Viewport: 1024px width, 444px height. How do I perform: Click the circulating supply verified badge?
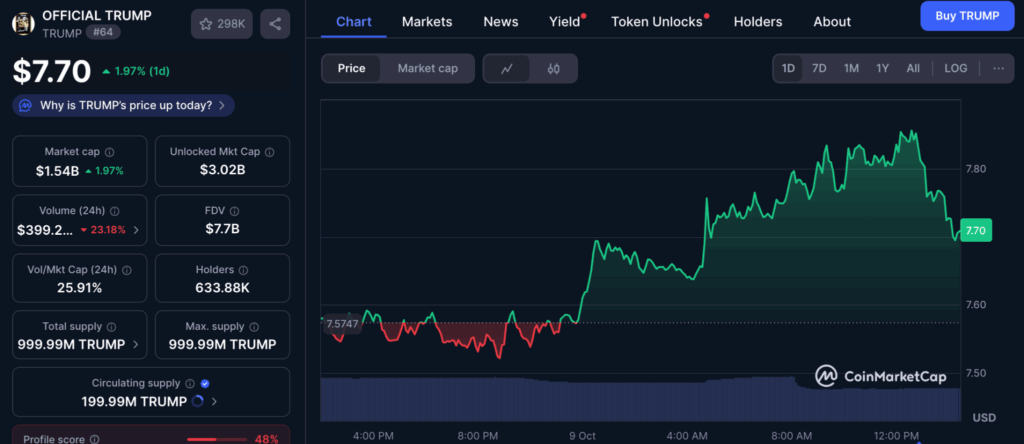tap(205, 383)
